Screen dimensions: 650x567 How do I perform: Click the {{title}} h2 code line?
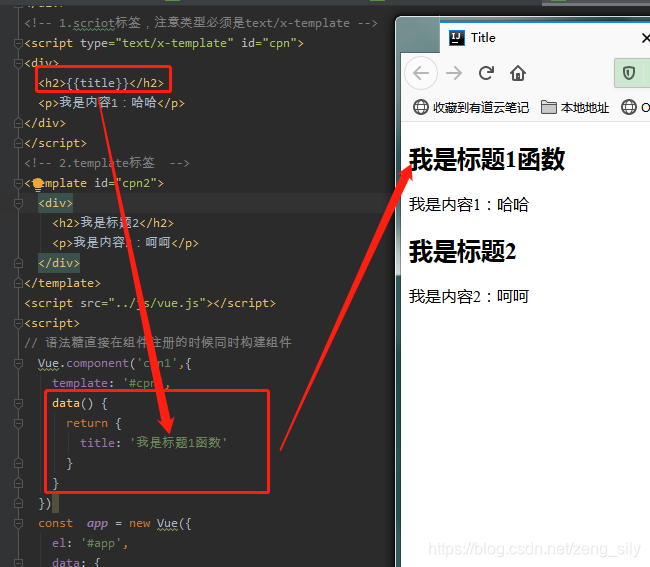(101, 83)
